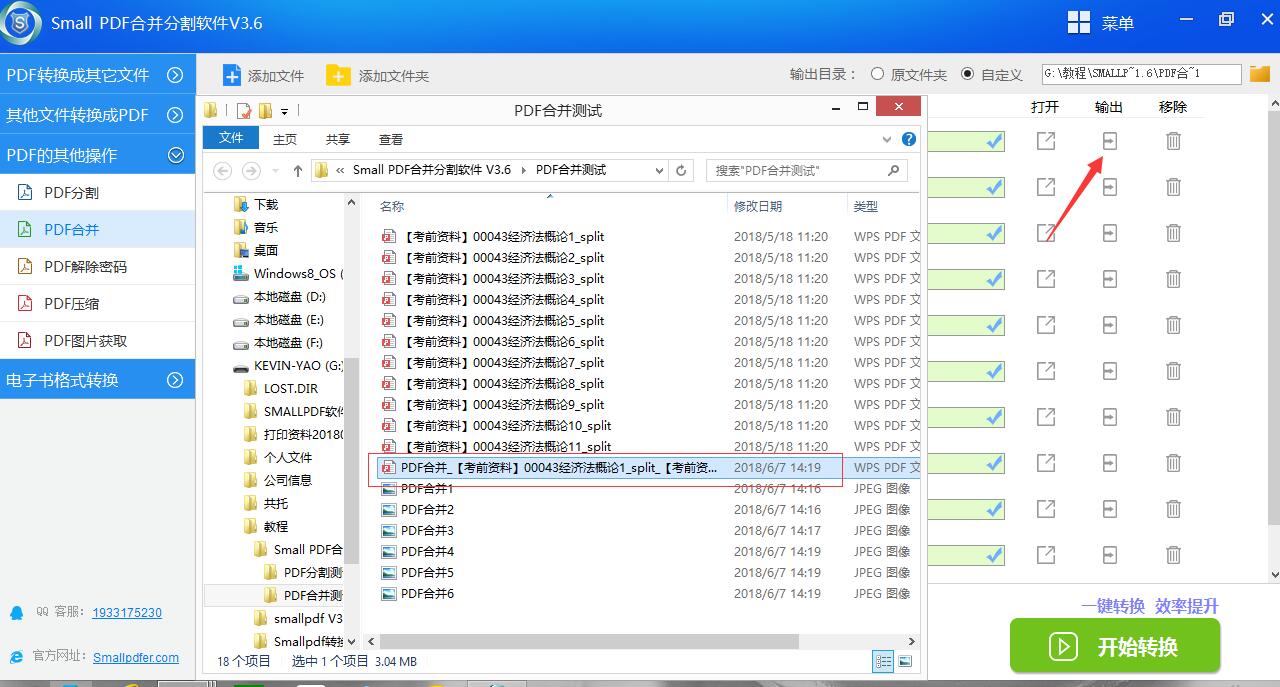The height and width of the screenshot is (687, 1280).
Task: Open the Smallpdfer.com link
Action: pyautogui.click(x=136, y=658)
